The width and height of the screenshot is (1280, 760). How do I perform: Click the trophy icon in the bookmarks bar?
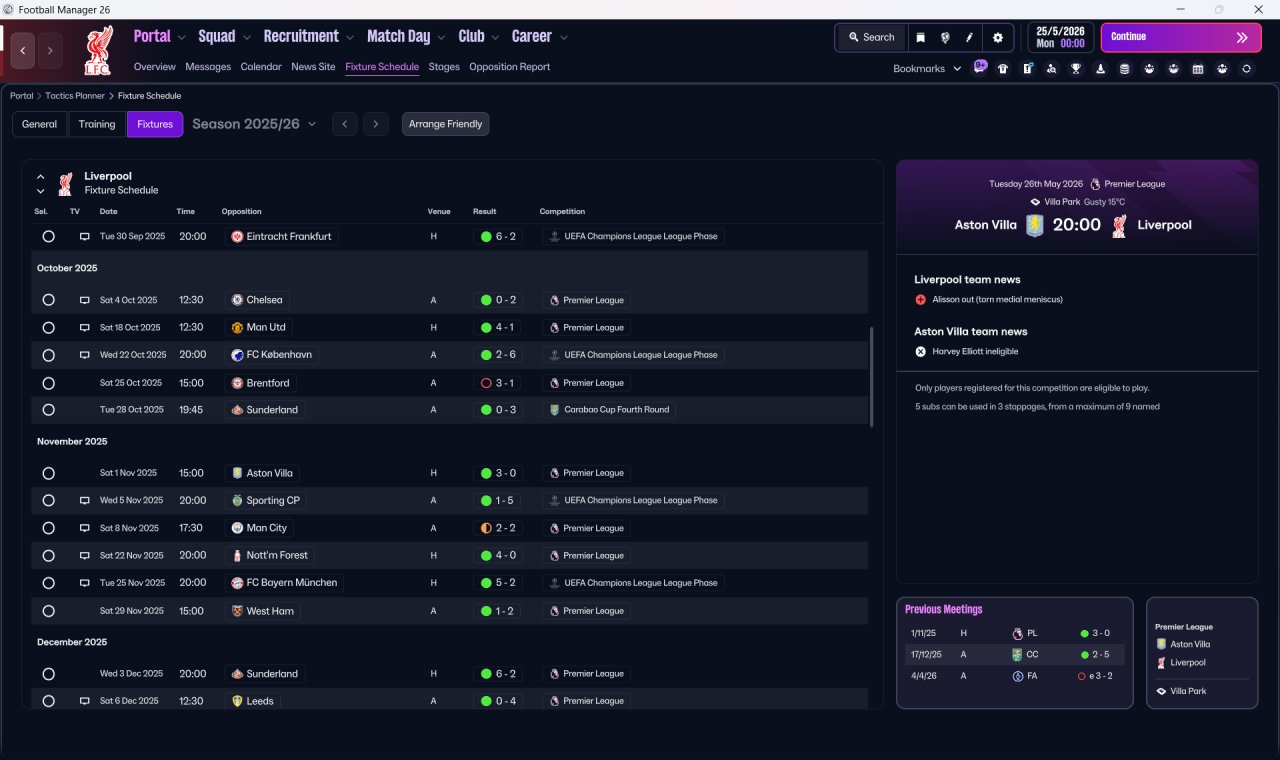[1076, 69]
